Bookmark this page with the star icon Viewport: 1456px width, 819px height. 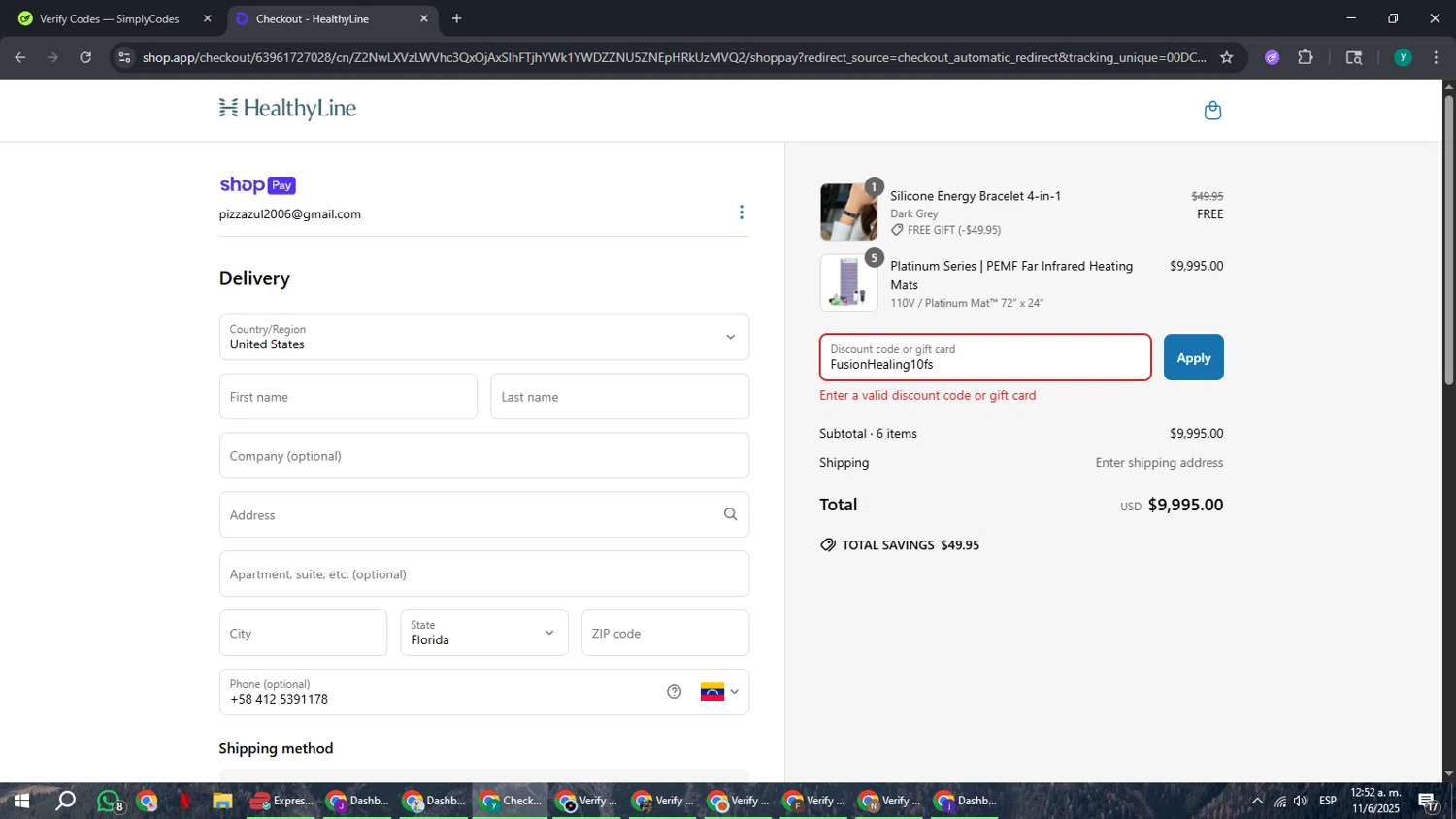(1226, 57)
